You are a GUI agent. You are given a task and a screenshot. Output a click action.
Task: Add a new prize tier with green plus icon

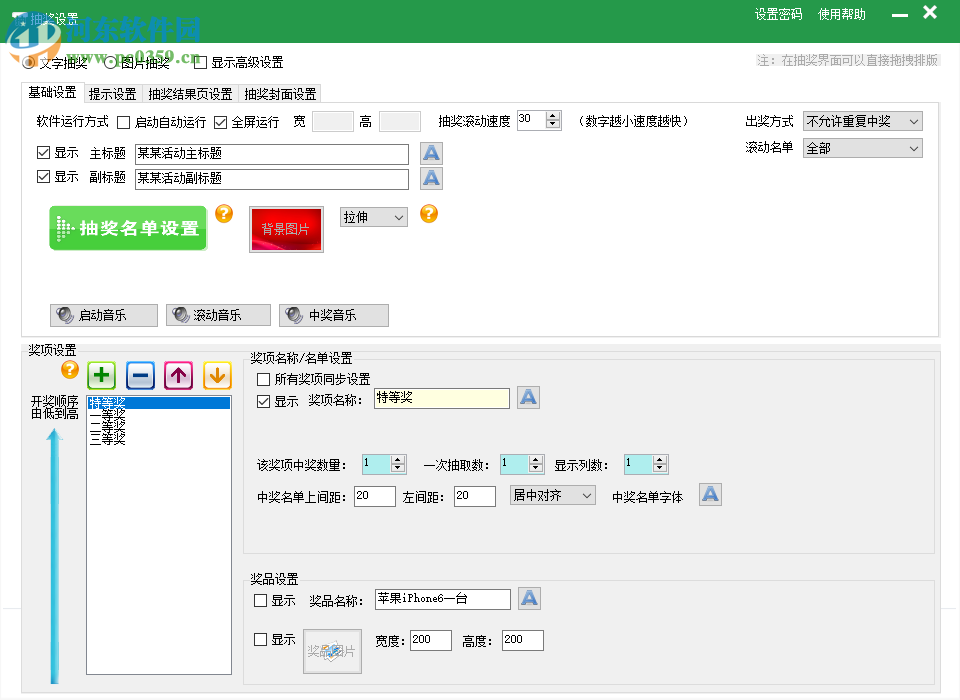pyautogui.click(x=101, y=375)
